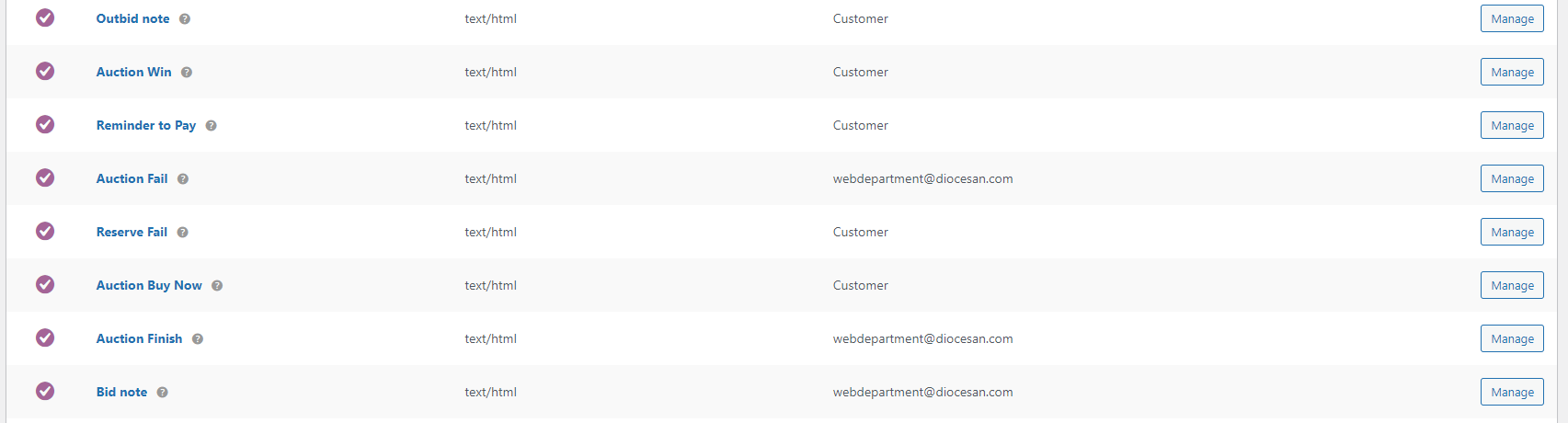
Task: Click help tooltip icon for Reminder to Pay
Action: point(211,126)
